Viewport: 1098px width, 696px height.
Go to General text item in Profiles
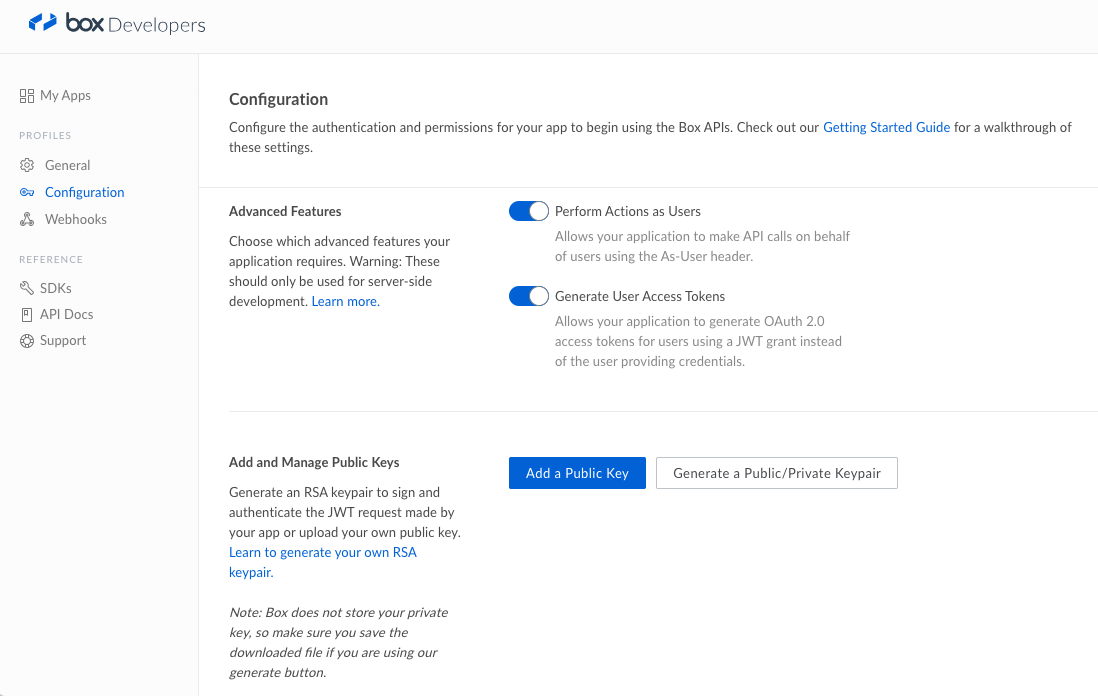68,166
